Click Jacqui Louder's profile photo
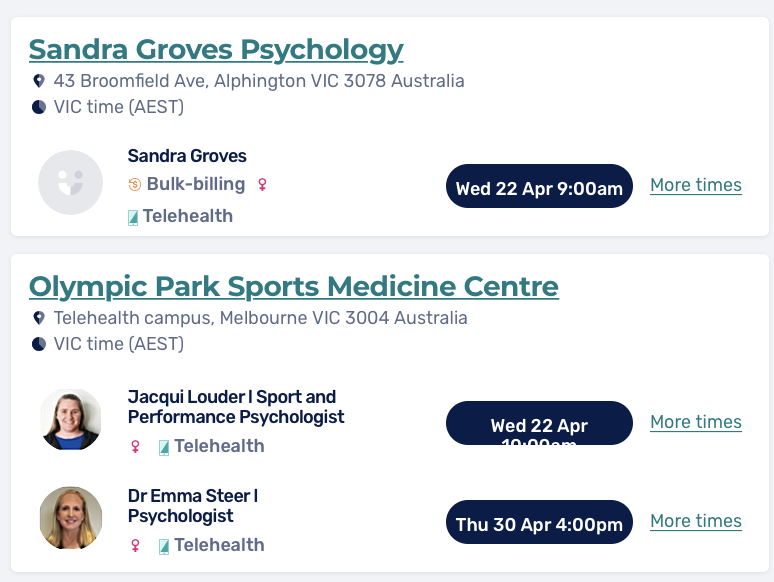774x582 pixels. coord(71,420)
